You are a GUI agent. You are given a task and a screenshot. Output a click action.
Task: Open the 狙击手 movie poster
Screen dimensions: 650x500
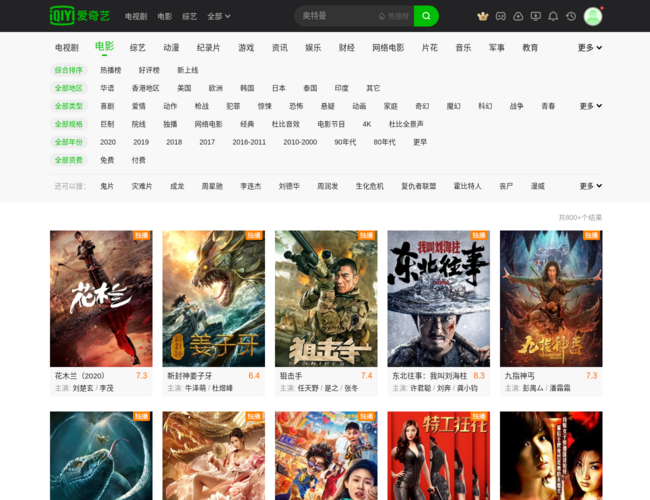326,299
